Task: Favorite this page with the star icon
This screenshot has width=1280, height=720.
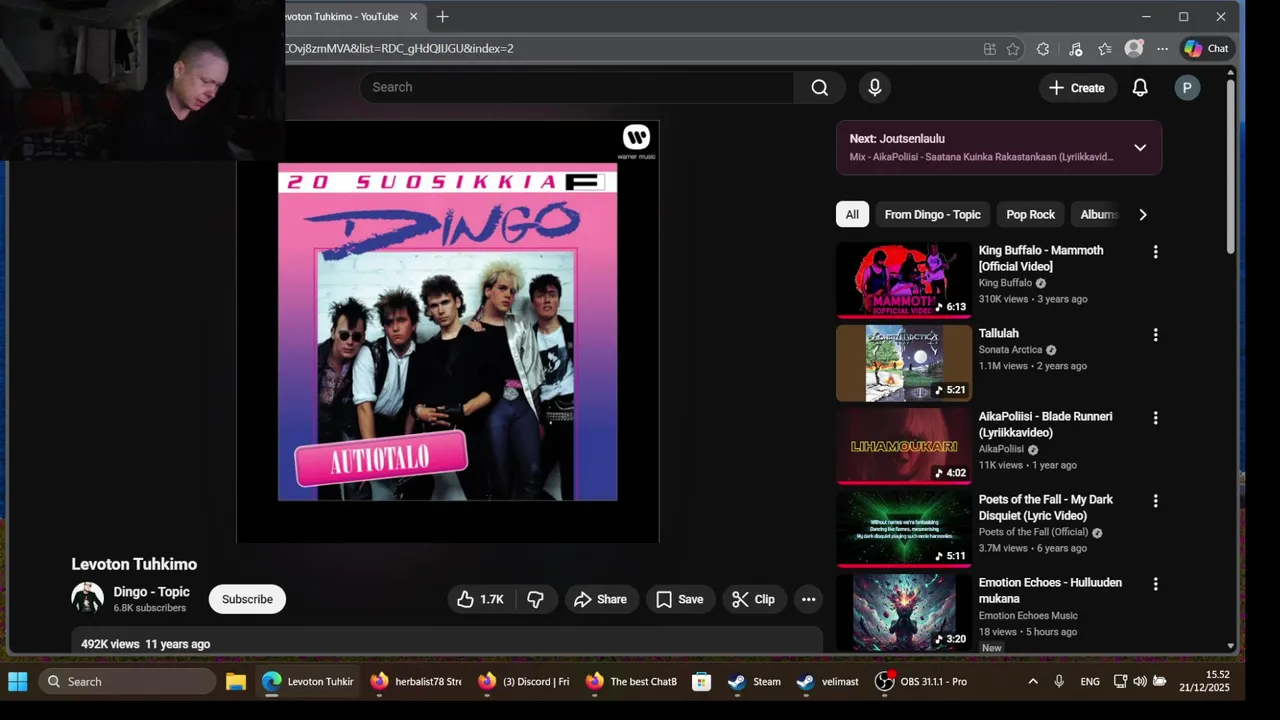Action: (x=1013, y=48)
